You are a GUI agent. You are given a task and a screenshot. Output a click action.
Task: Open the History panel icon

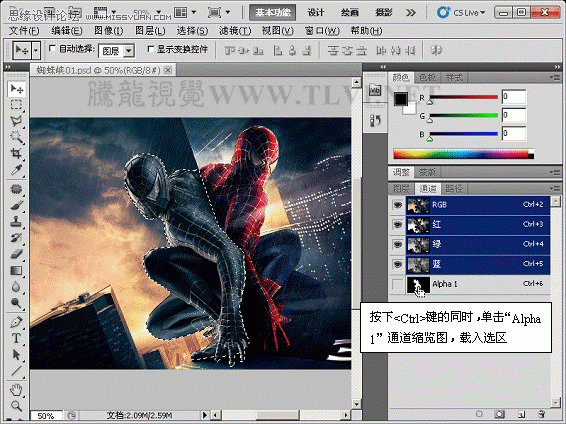[375, 120]
